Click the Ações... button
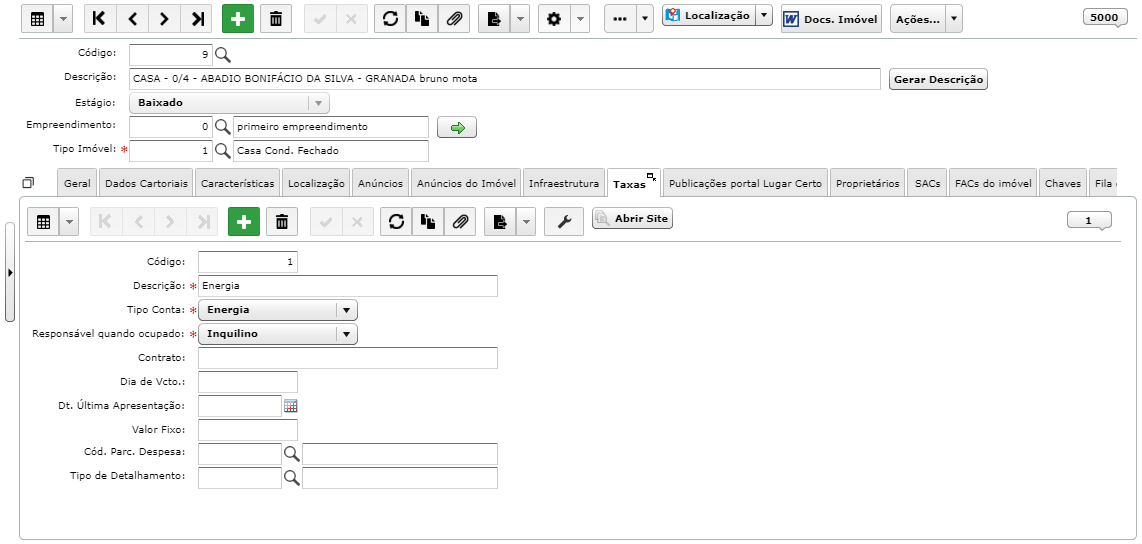This screenshot has height=544, width=1142. (x=918, y=20)
